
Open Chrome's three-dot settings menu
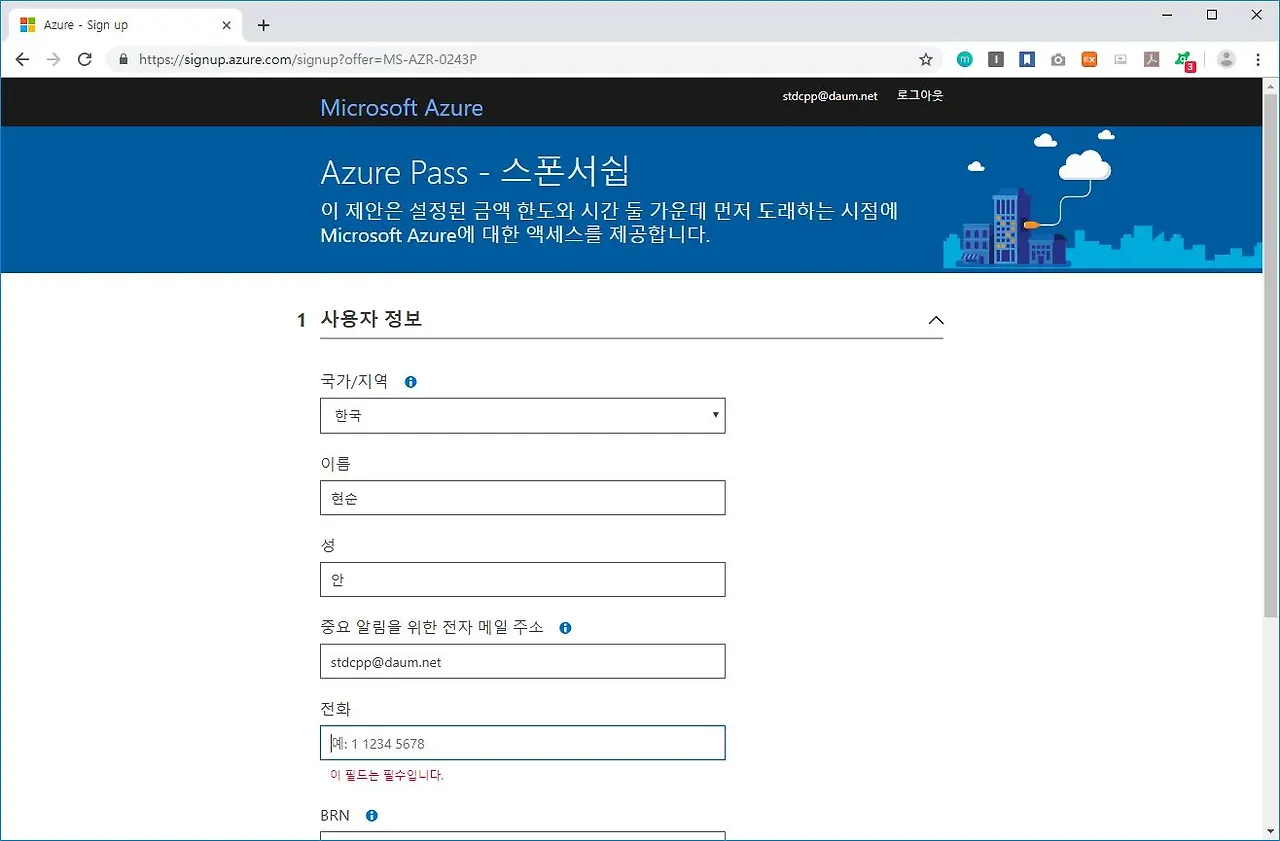pyautogui.click(x=1257, y=59)
